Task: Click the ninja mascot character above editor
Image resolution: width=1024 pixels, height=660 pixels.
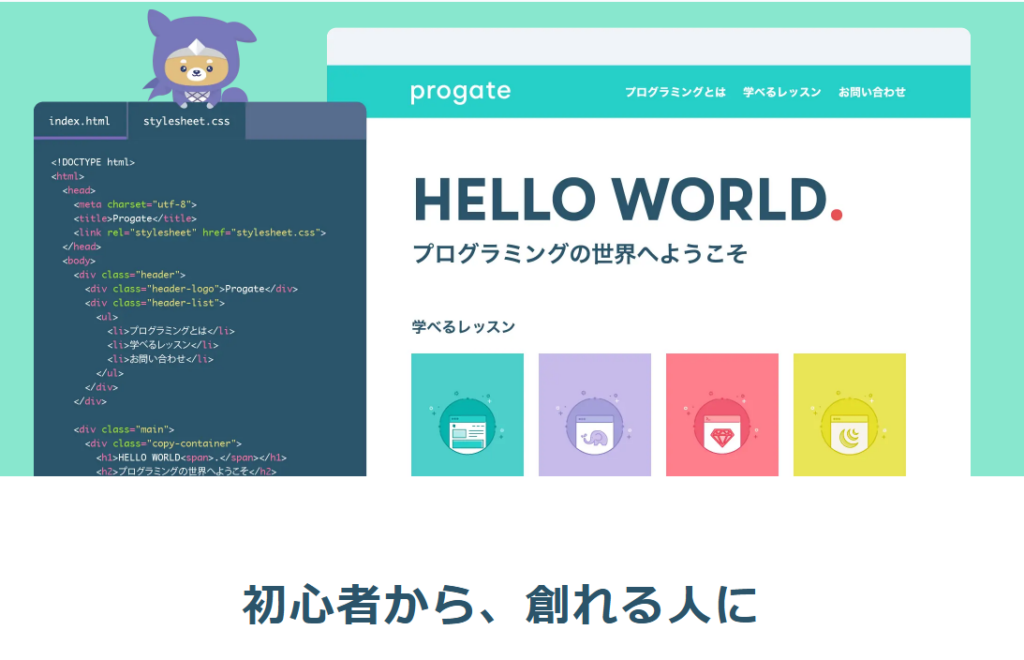Action: [197, 59]
